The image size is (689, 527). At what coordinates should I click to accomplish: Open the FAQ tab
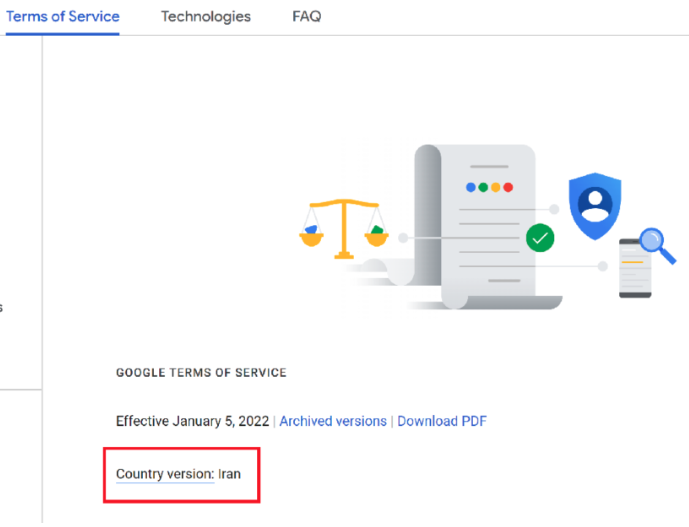click(x=307, y=16)
